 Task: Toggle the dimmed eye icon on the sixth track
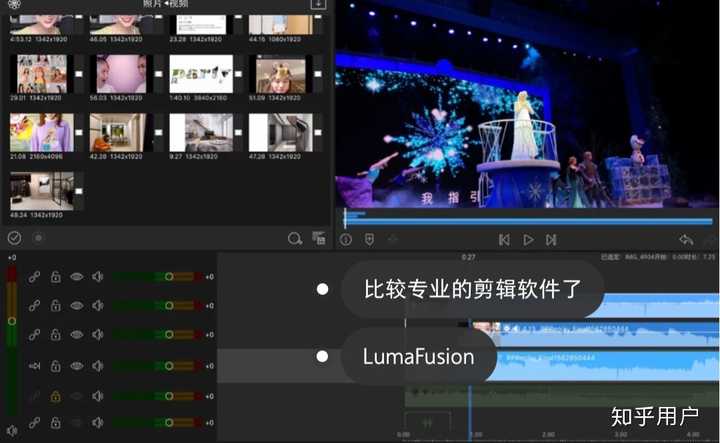pos(77,423)
